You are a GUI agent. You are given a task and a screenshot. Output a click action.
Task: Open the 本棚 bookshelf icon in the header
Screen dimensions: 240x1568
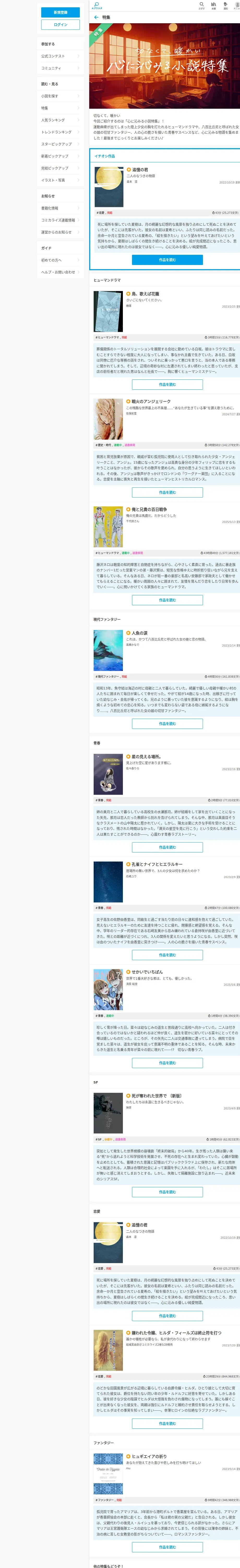click(213, 5)
